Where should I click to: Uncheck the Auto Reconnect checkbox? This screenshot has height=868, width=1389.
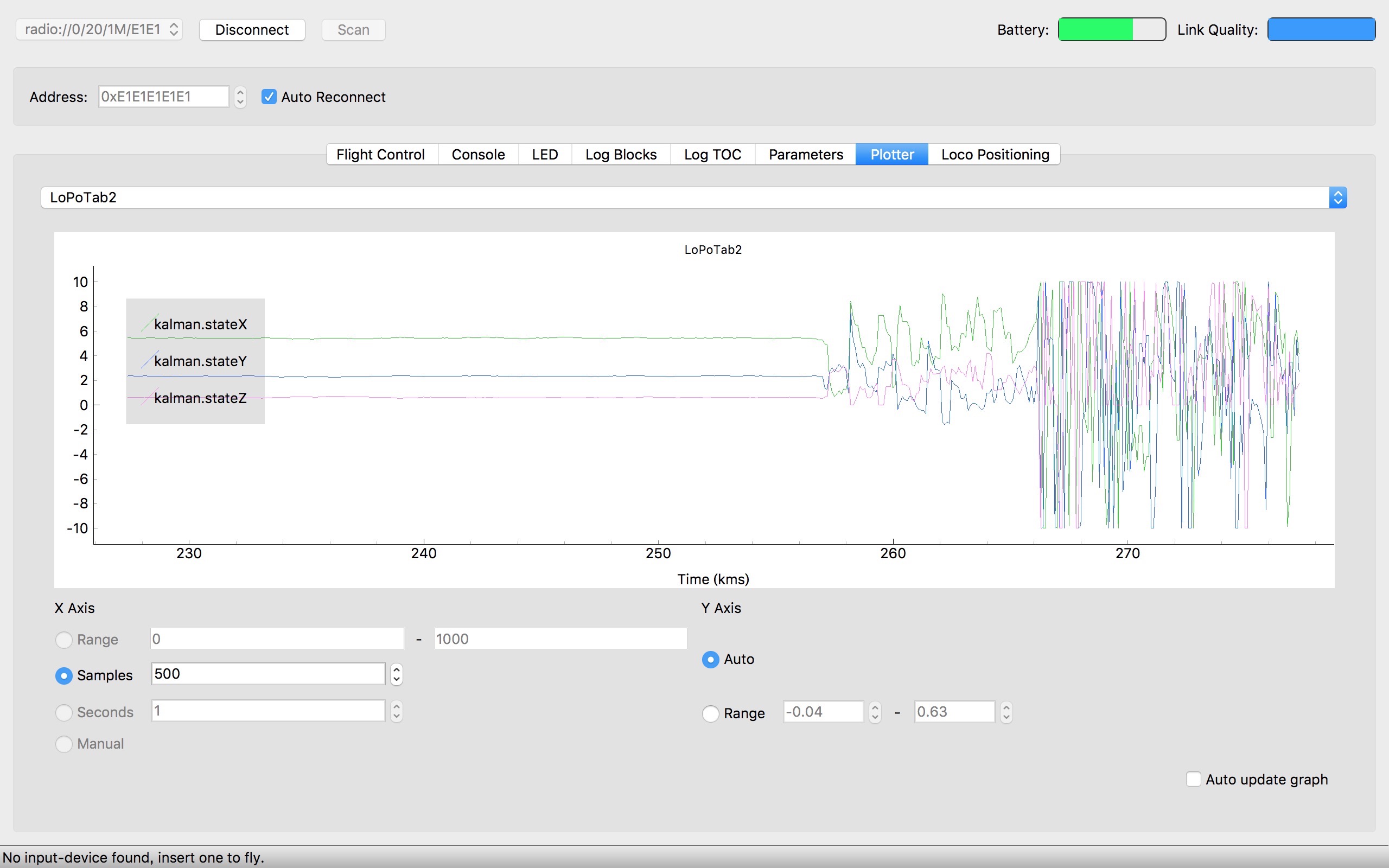pos(269,97)
